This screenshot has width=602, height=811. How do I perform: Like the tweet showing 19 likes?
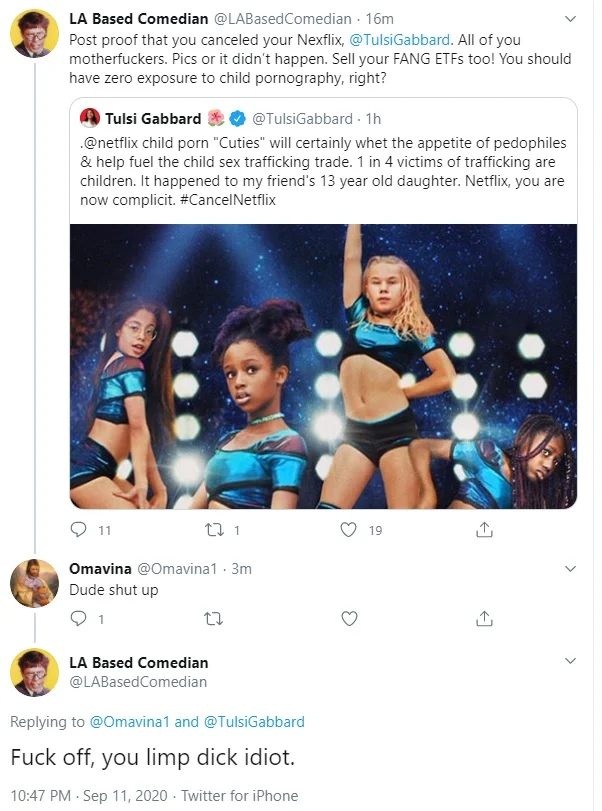point(349,530)
